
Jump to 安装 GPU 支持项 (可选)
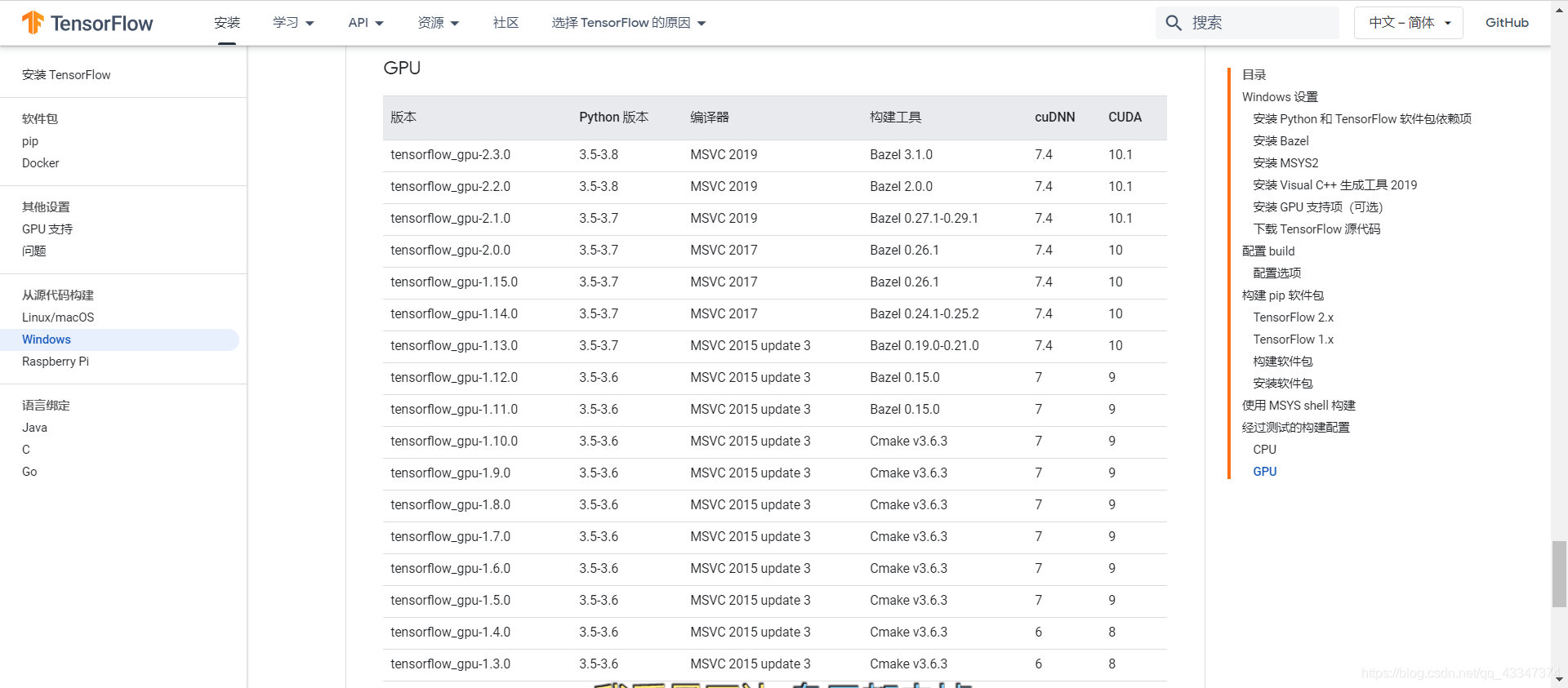tap(1318, 207)
